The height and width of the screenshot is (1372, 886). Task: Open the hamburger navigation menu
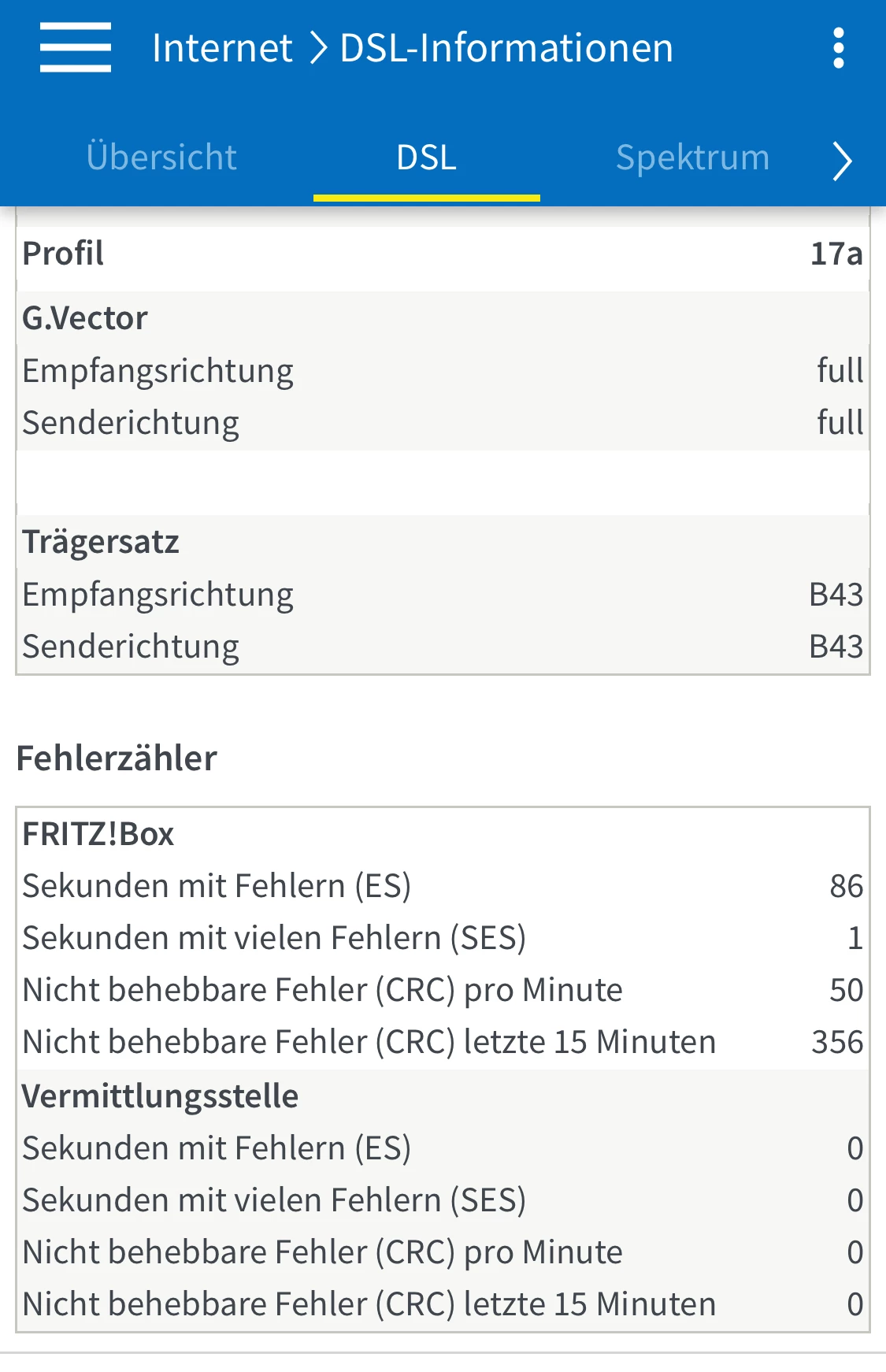pyautogui.click(x=76, y=48)
